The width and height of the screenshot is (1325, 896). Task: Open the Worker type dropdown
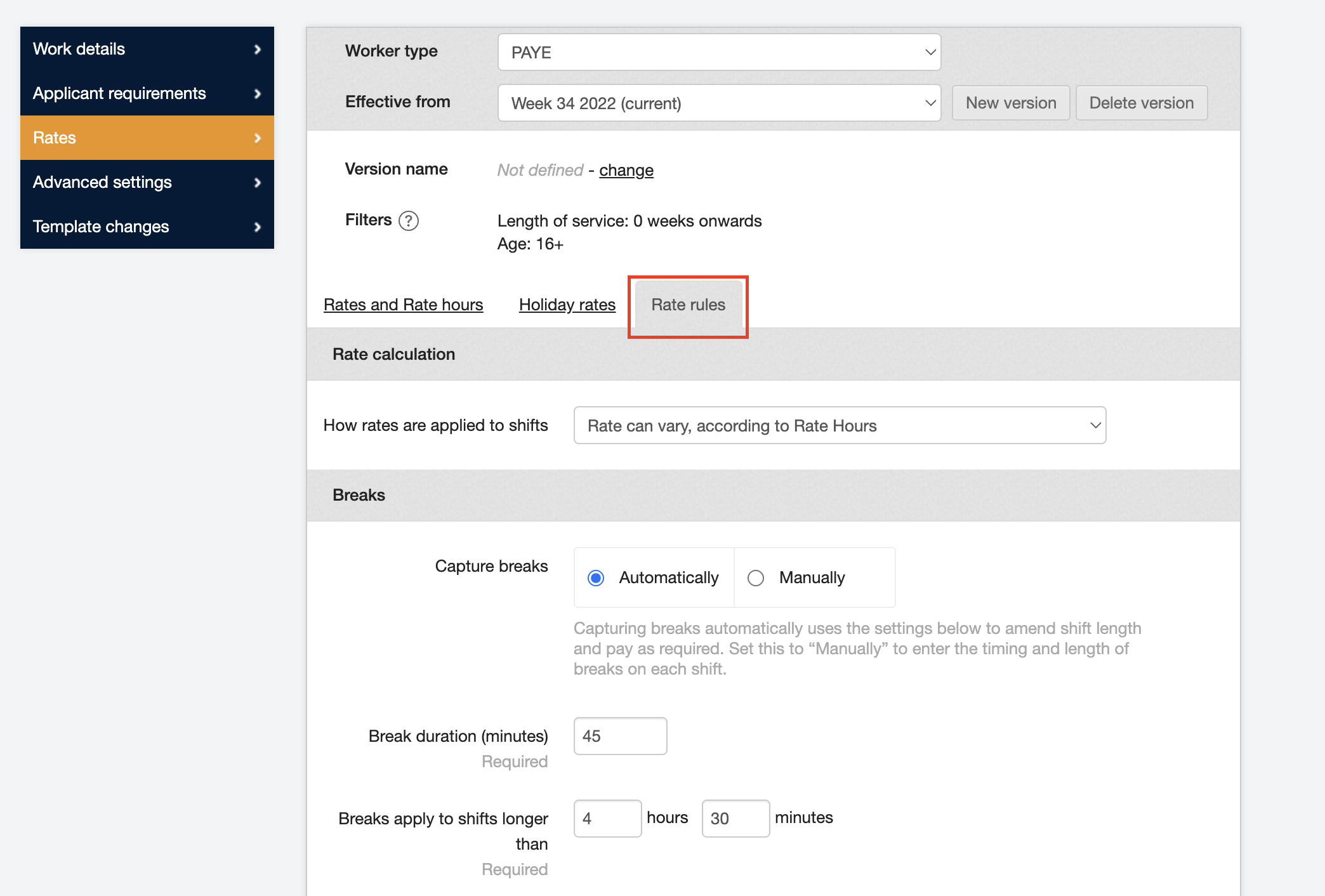click(x=719, y=52)
